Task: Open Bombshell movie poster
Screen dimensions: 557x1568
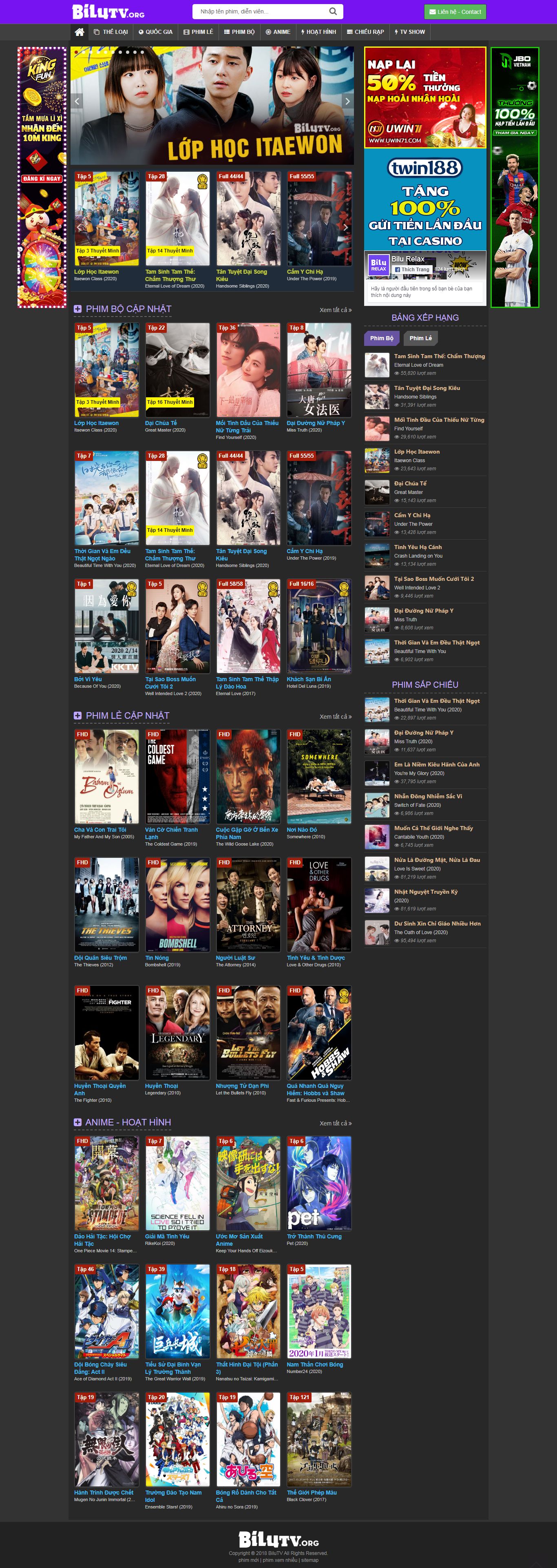Action: (x=177, y=904)
